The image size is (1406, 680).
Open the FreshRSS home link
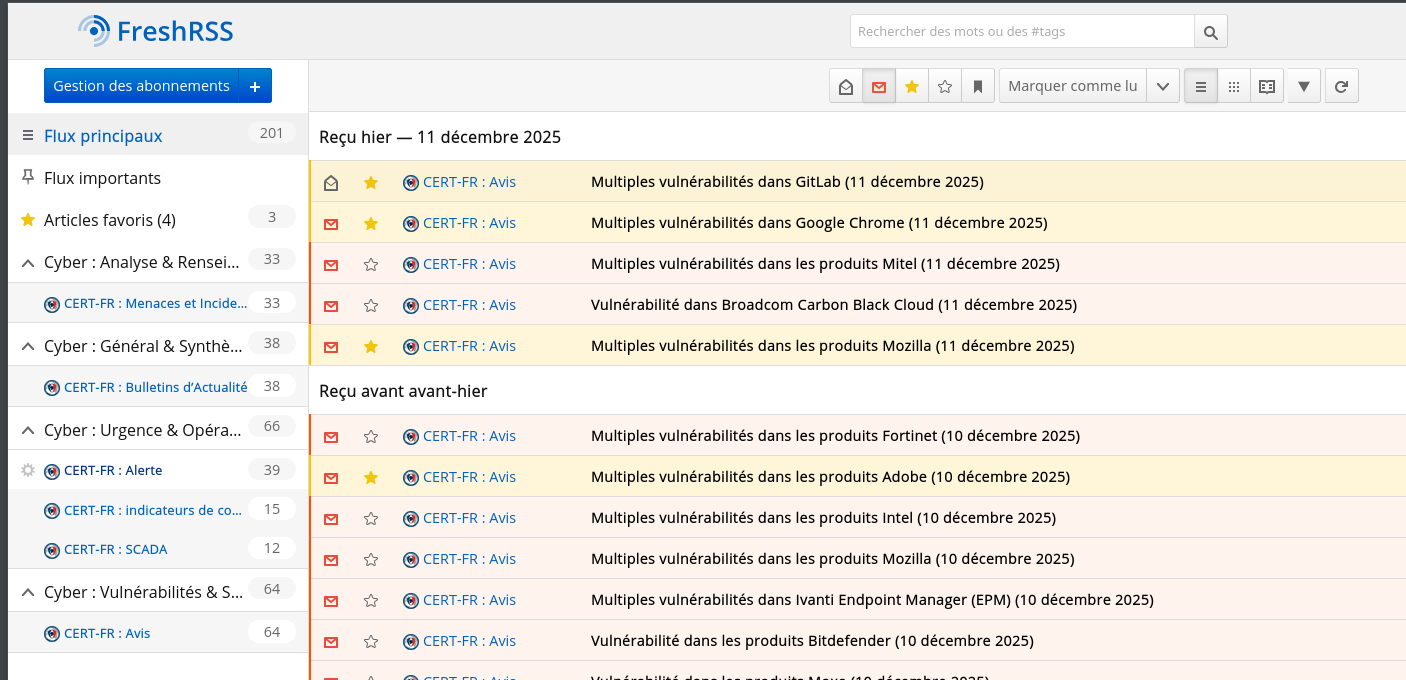point(155,30)
